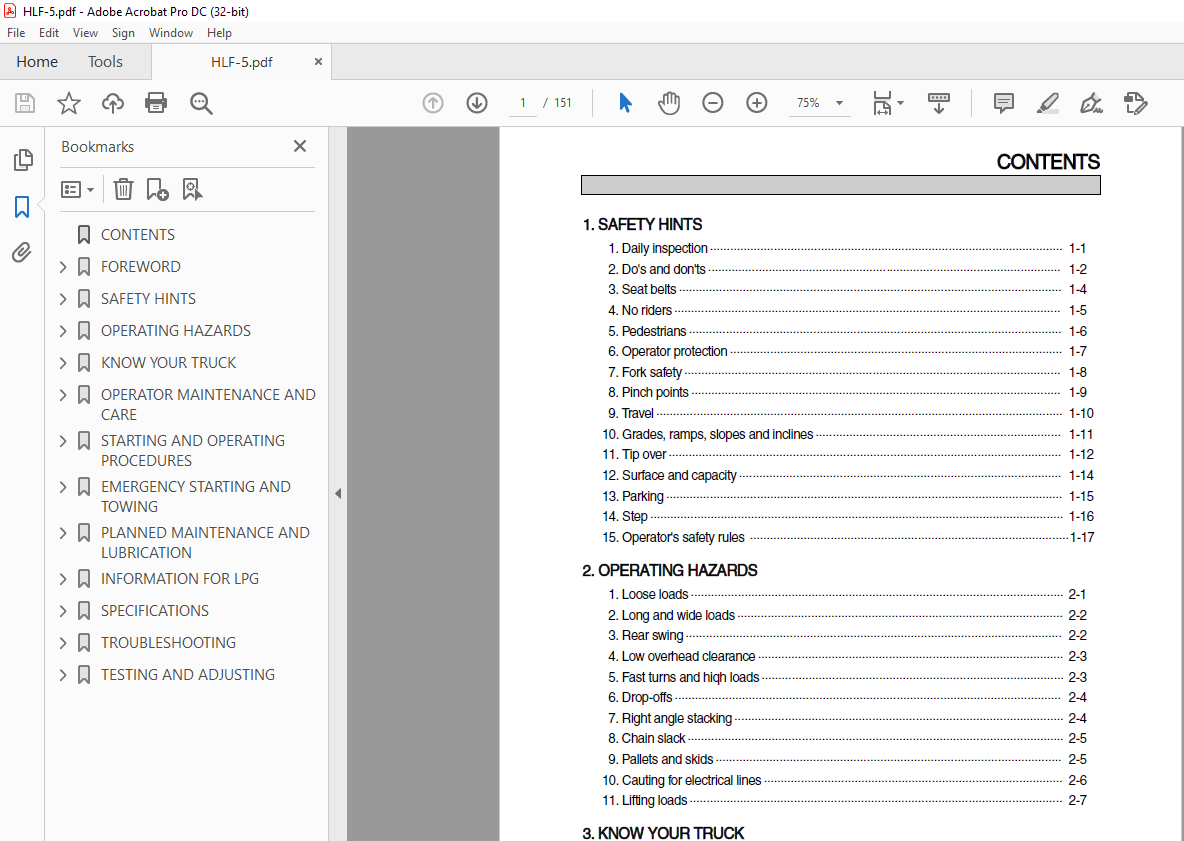Expand PLANNED MAINTENANCE AND LUBRICATION bookmark
The image size is (1184, 841).
click(63, 532)
